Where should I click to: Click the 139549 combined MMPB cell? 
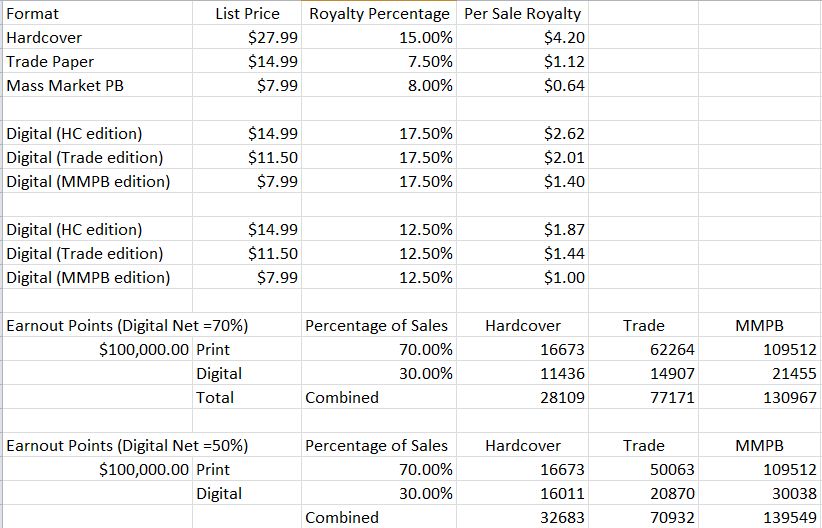760,517
